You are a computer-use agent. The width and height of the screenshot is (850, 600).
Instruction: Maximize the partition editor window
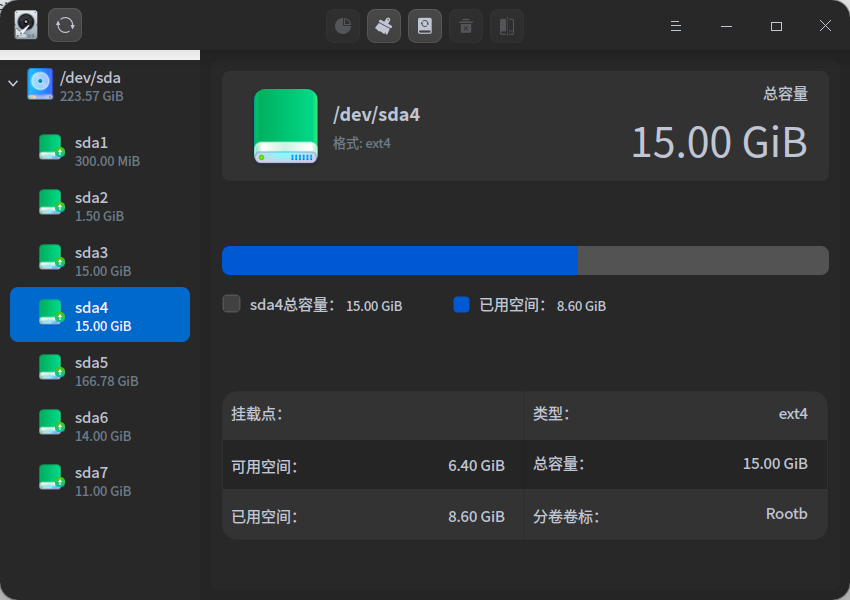click(776, 26)
